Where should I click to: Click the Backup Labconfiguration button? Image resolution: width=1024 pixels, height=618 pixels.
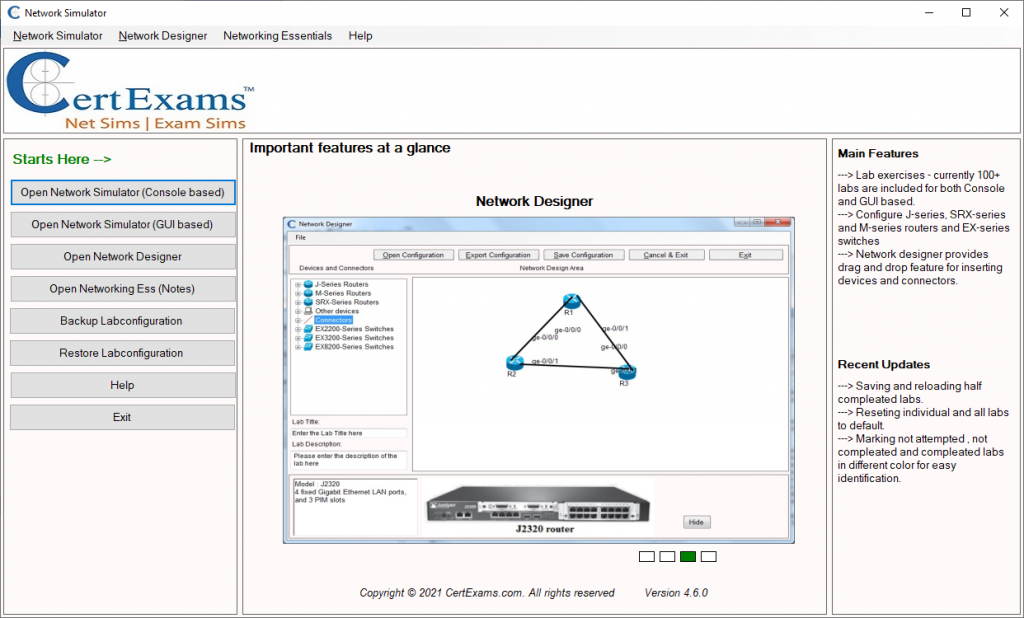coord(122,320)
